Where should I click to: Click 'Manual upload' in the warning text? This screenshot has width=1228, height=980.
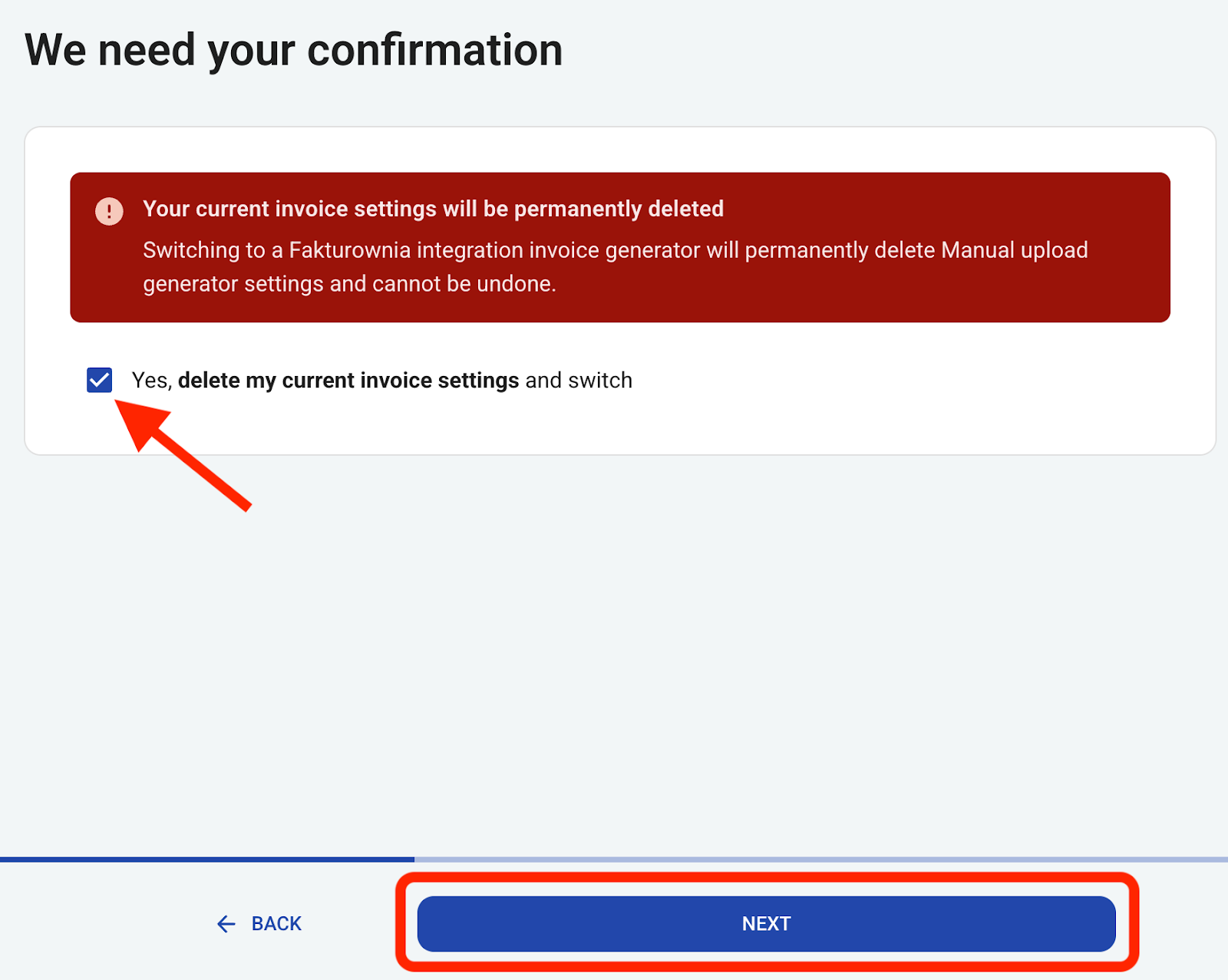(1014, 250)
